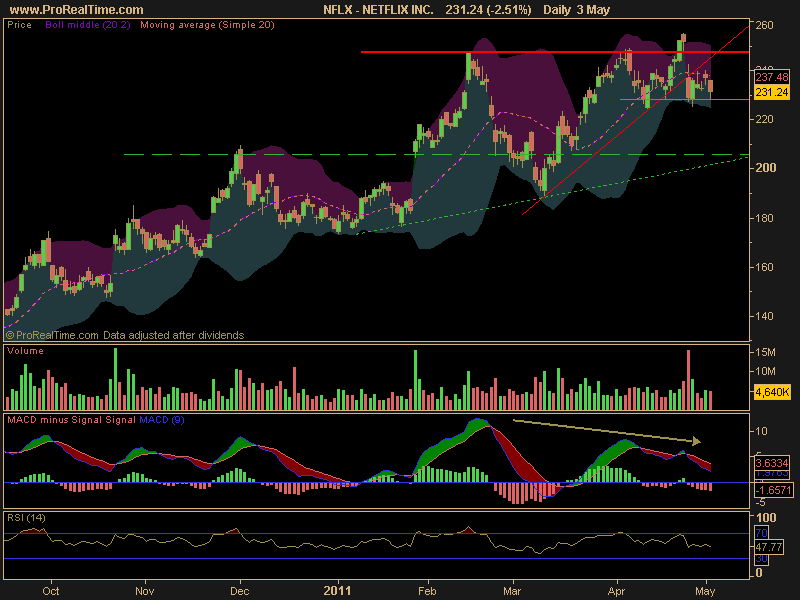Click the 200 price axis label
This screenshot has height=600, width=800.
point(765,168)
